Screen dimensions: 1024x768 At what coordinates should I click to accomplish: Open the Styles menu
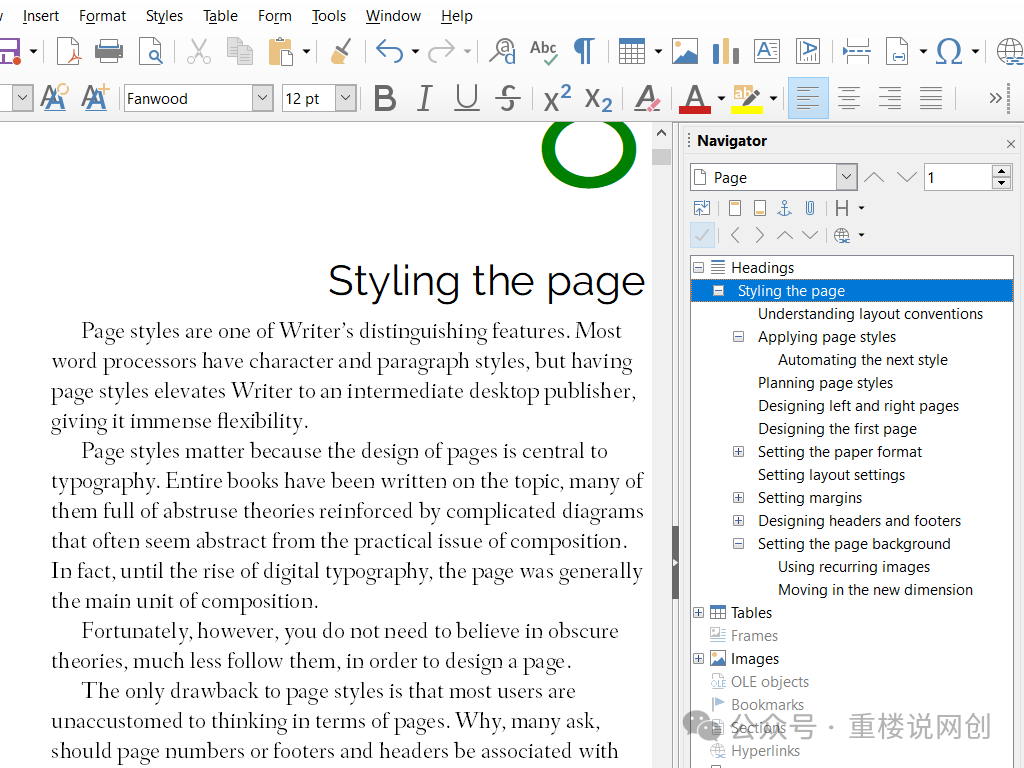click(165, 16)
